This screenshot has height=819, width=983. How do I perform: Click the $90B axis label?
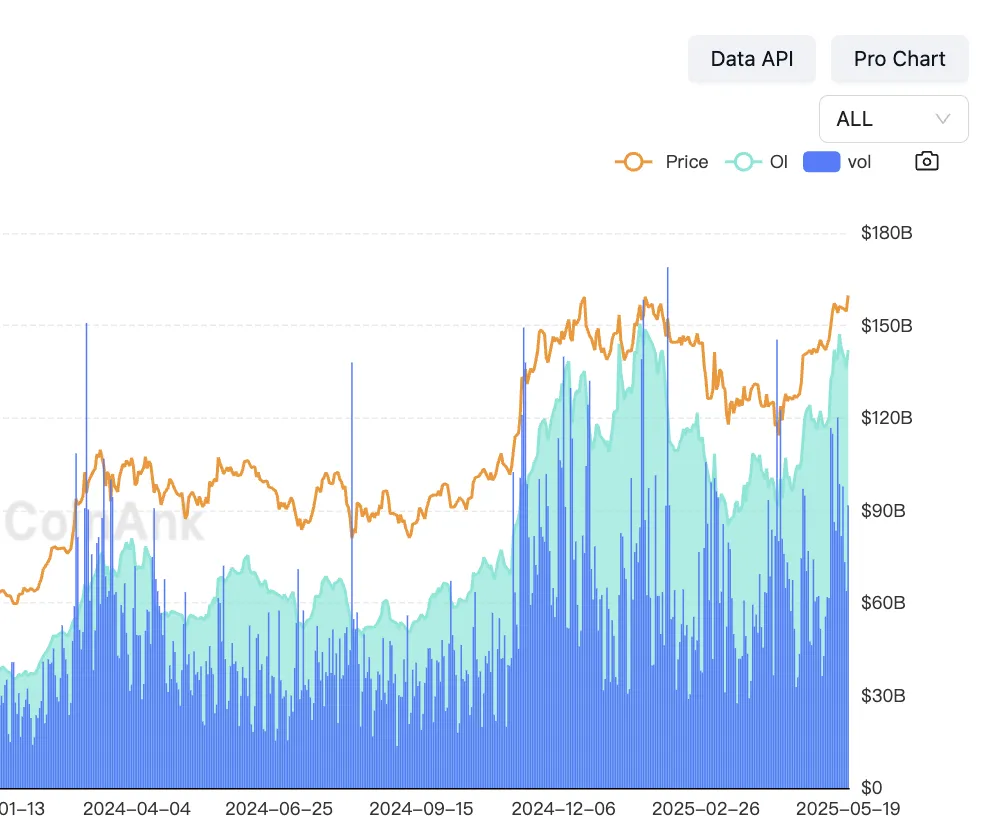point(883,510)
